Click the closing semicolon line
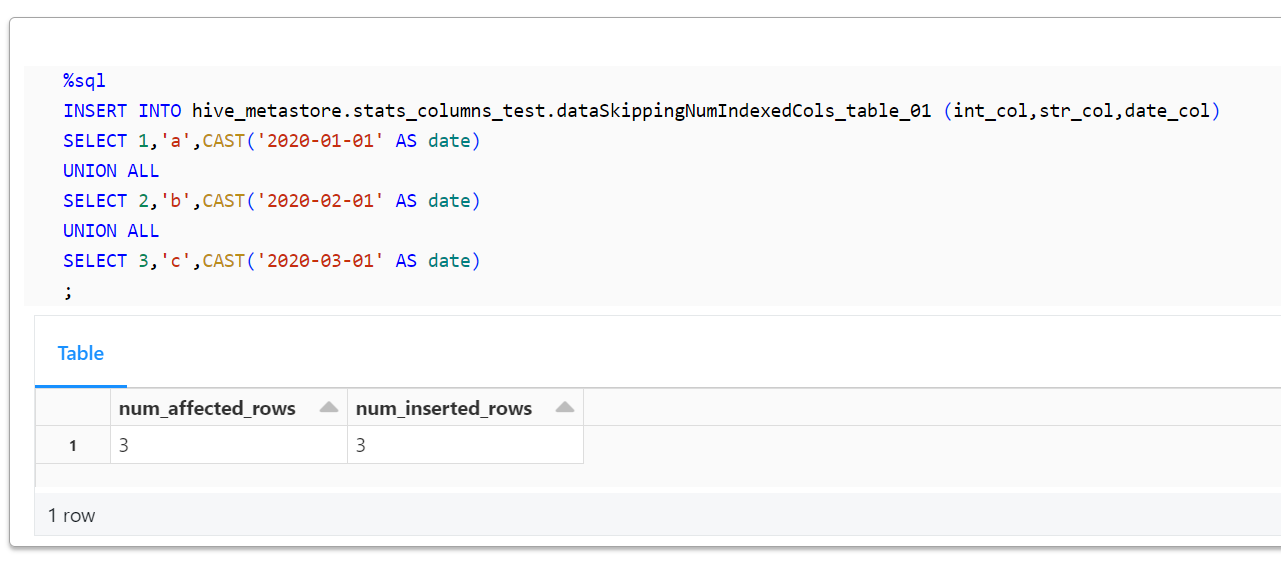Screen dimensions: 1281x565 [68, 291]
